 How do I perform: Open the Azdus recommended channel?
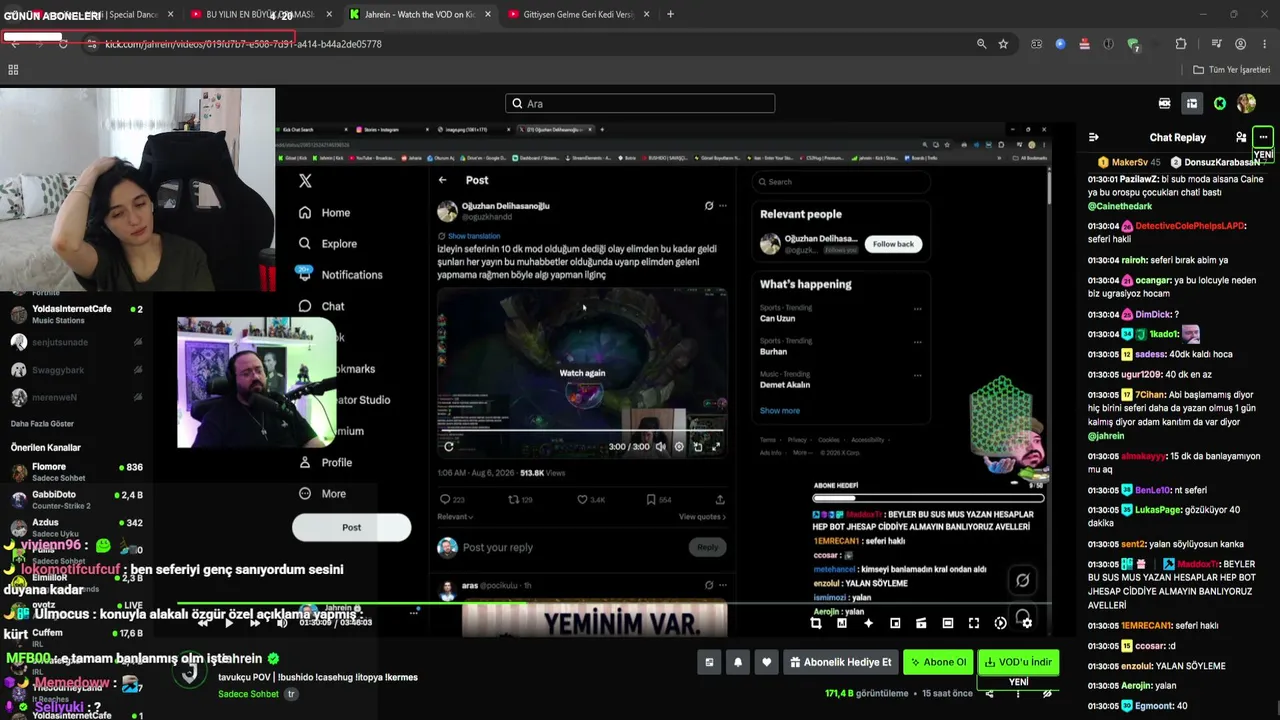(76, 528)
